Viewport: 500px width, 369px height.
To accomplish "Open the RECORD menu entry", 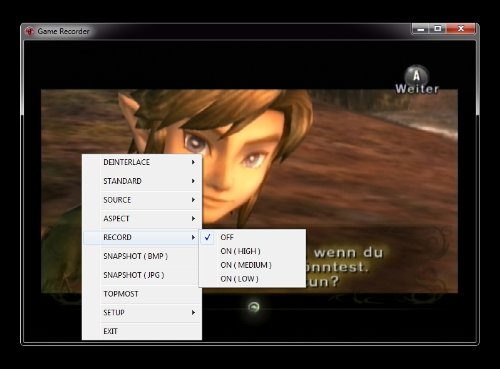I will (142, 237).
